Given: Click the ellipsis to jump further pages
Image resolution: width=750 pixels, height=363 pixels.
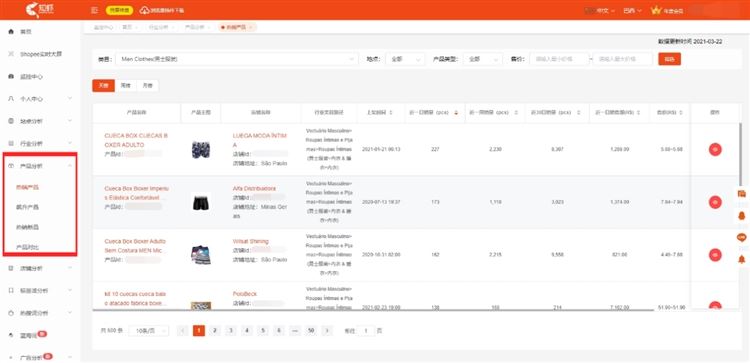Looking at the screenshot, I should (295, 330).
